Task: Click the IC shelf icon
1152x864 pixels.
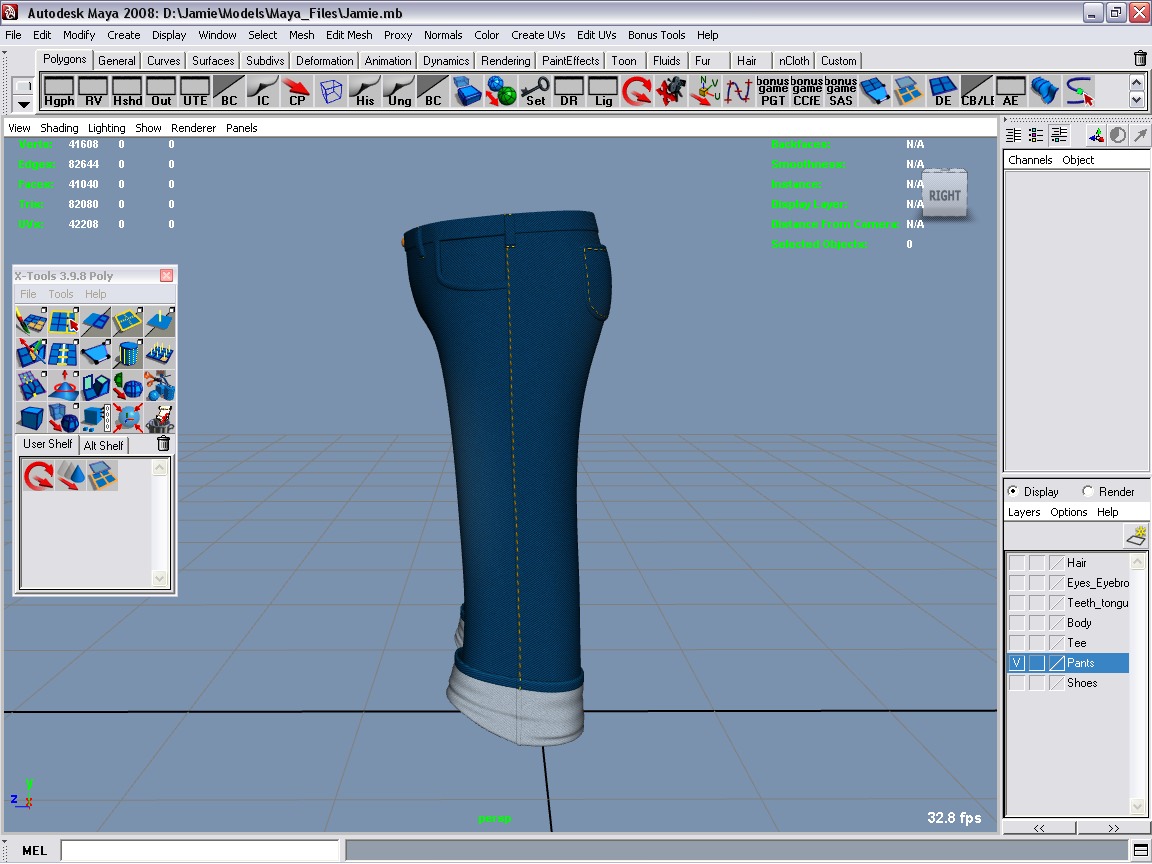Action: 263,92
